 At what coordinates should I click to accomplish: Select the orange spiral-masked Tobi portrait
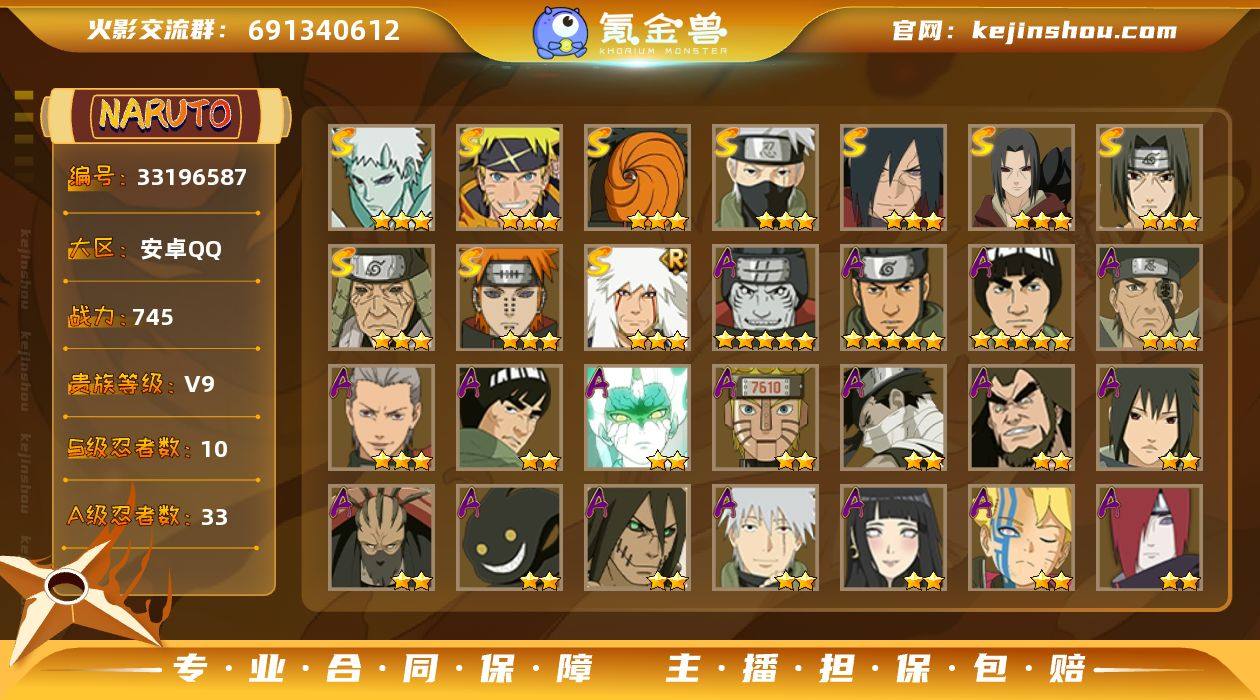point(638,177)
